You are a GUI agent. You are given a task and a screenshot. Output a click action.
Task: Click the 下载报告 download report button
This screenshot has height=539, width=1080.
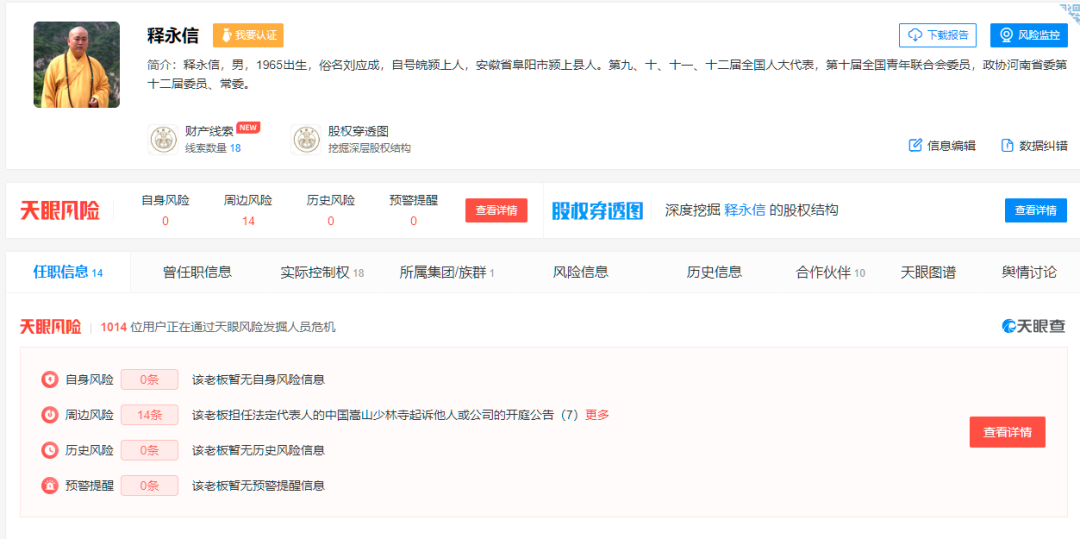tap(937, 35)
